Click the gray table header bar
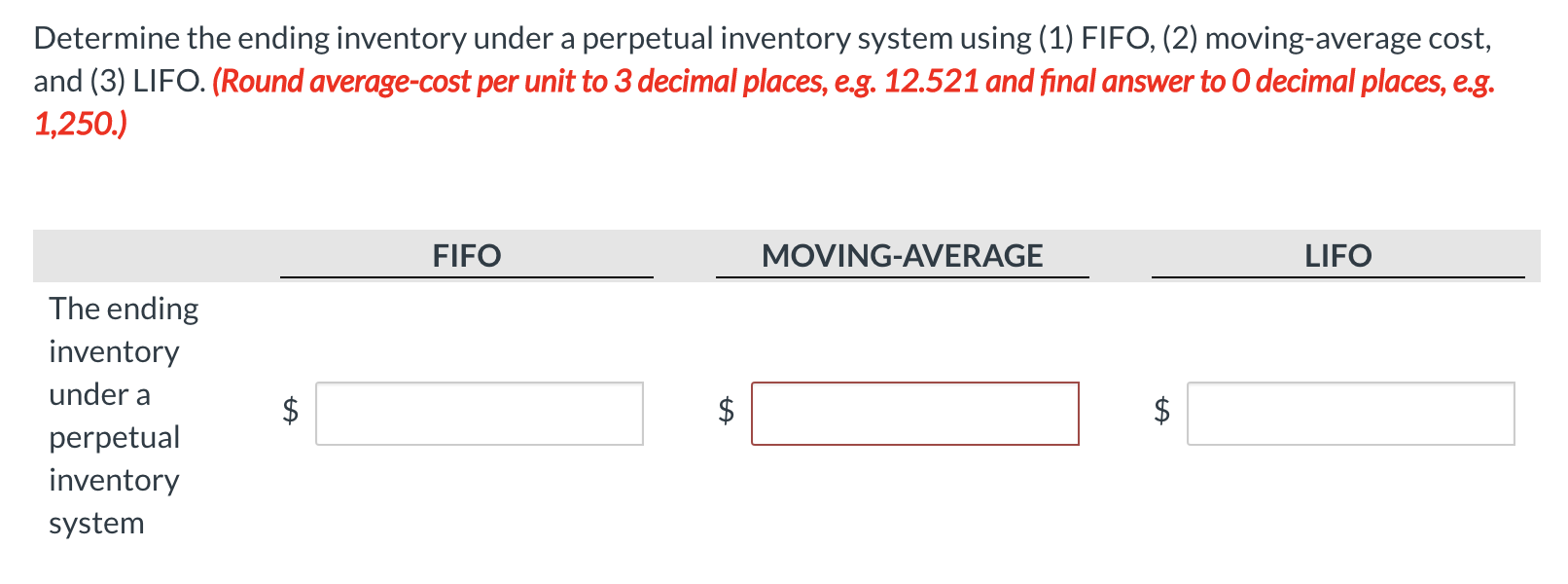This screenshot has height=584, width=1568. pos(146,256)
